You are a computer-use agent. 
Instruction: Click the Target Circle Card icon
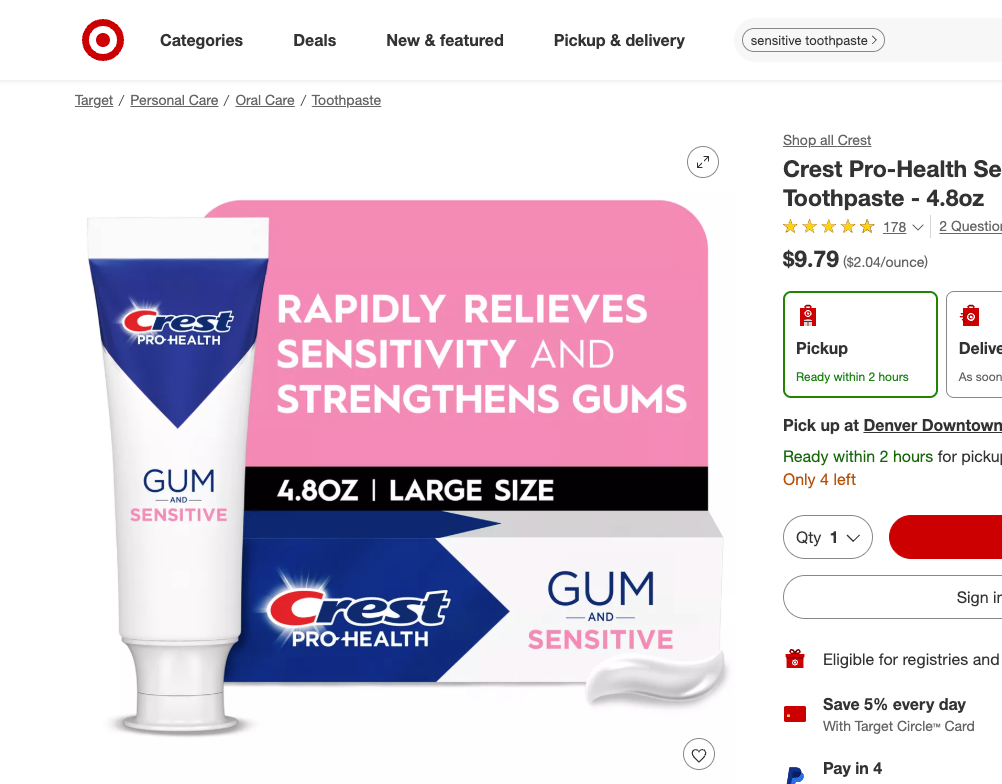pyautogui.click(x=795, y=714)
